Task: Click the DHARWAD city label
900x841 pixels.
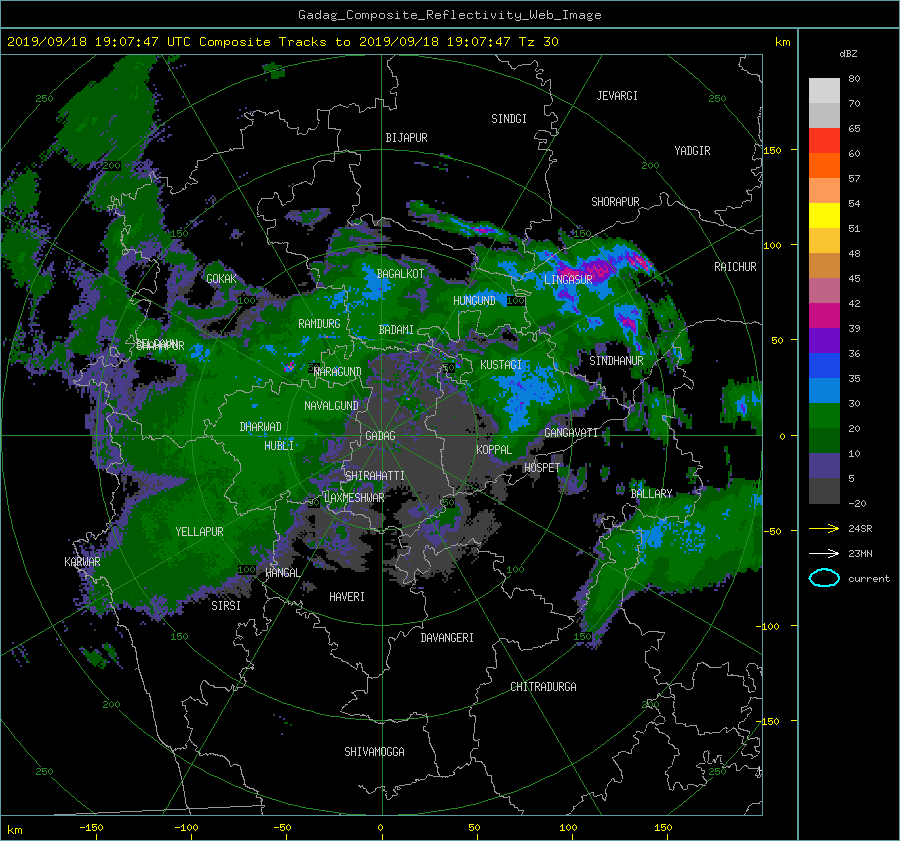Action: click(260, 427)
